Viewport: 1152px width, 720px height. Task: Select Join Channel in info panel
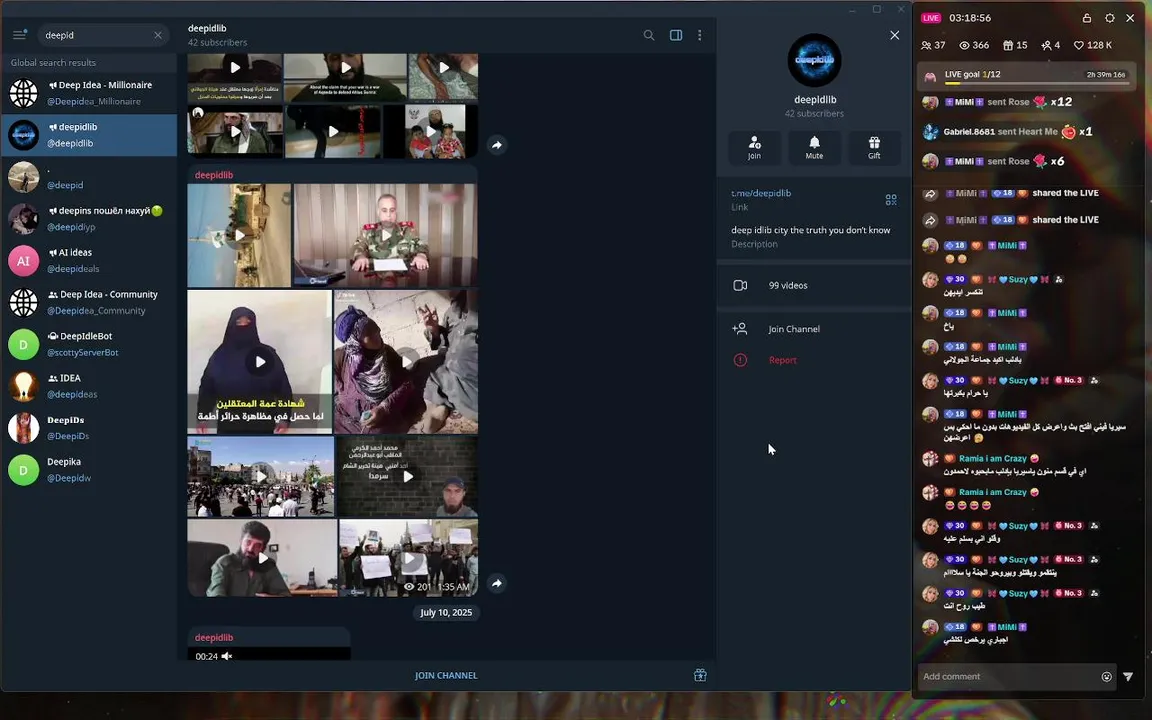(814, 329)
